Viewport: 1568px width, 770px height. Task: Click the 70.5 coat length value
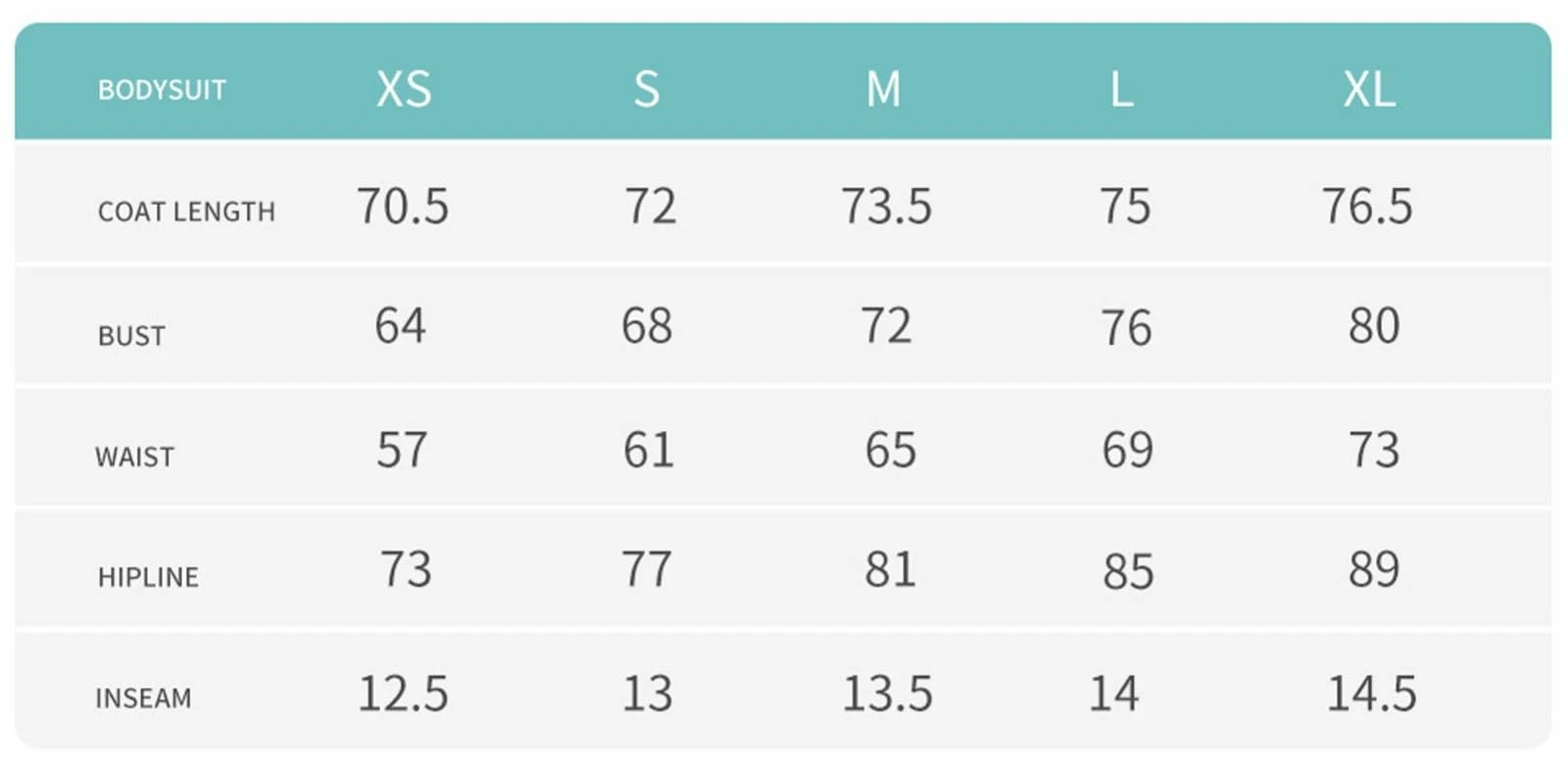tap(403, 207)
